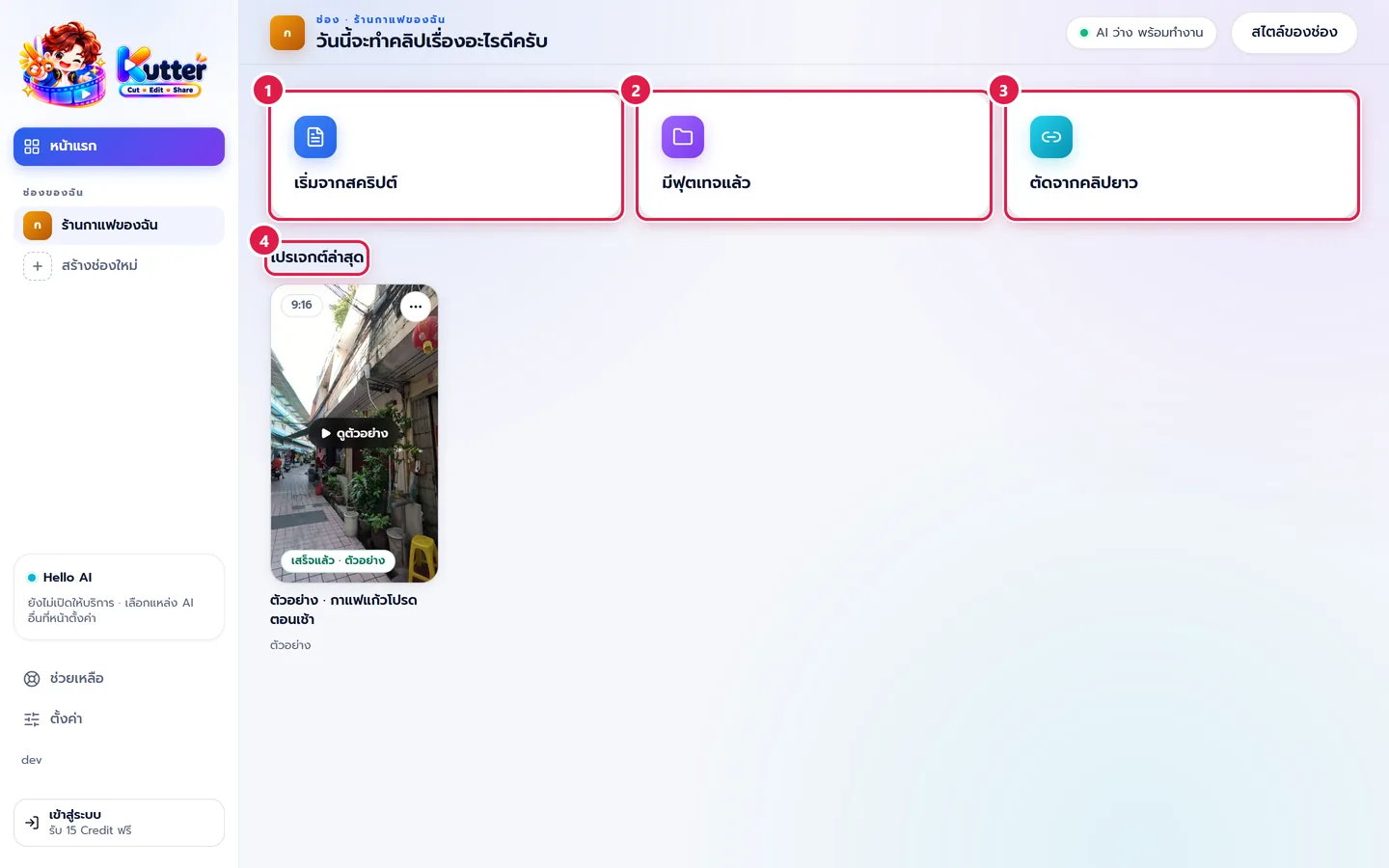Click the teal link icon
This screenshot has height=868, width=1389.
[x=1051, y=137]
